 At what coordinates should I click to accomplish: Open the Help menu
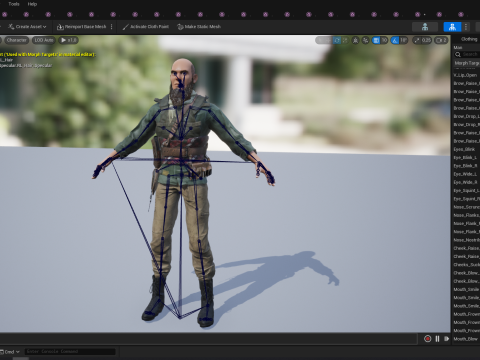click(x=32, y=4)
